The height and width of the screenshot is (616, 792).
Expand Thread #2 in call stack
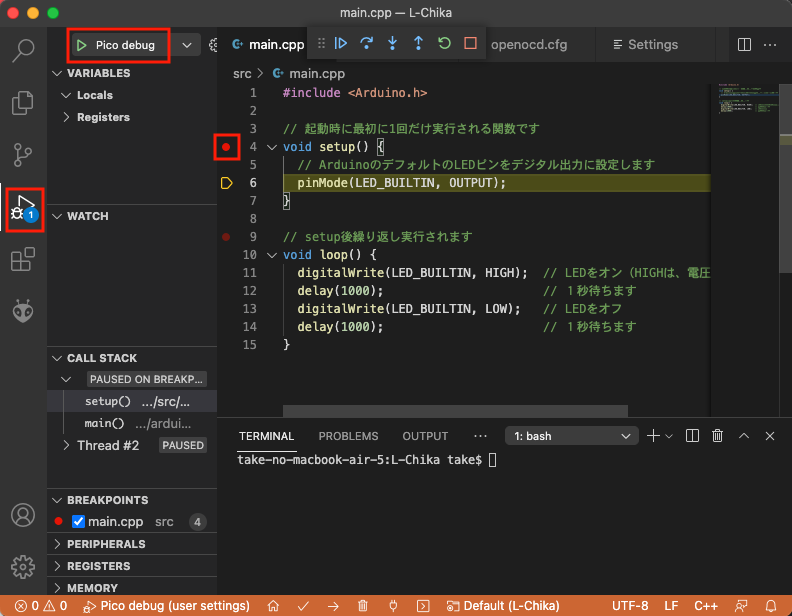point(67,445)
